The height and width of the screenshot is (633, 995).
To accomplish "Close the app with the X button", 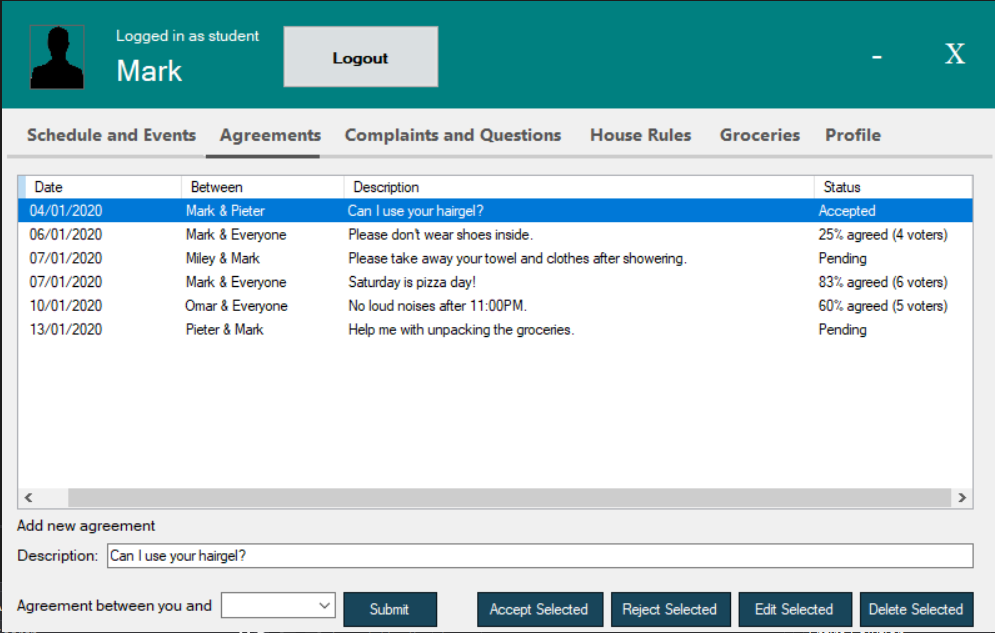I will (x=955, y=55).
